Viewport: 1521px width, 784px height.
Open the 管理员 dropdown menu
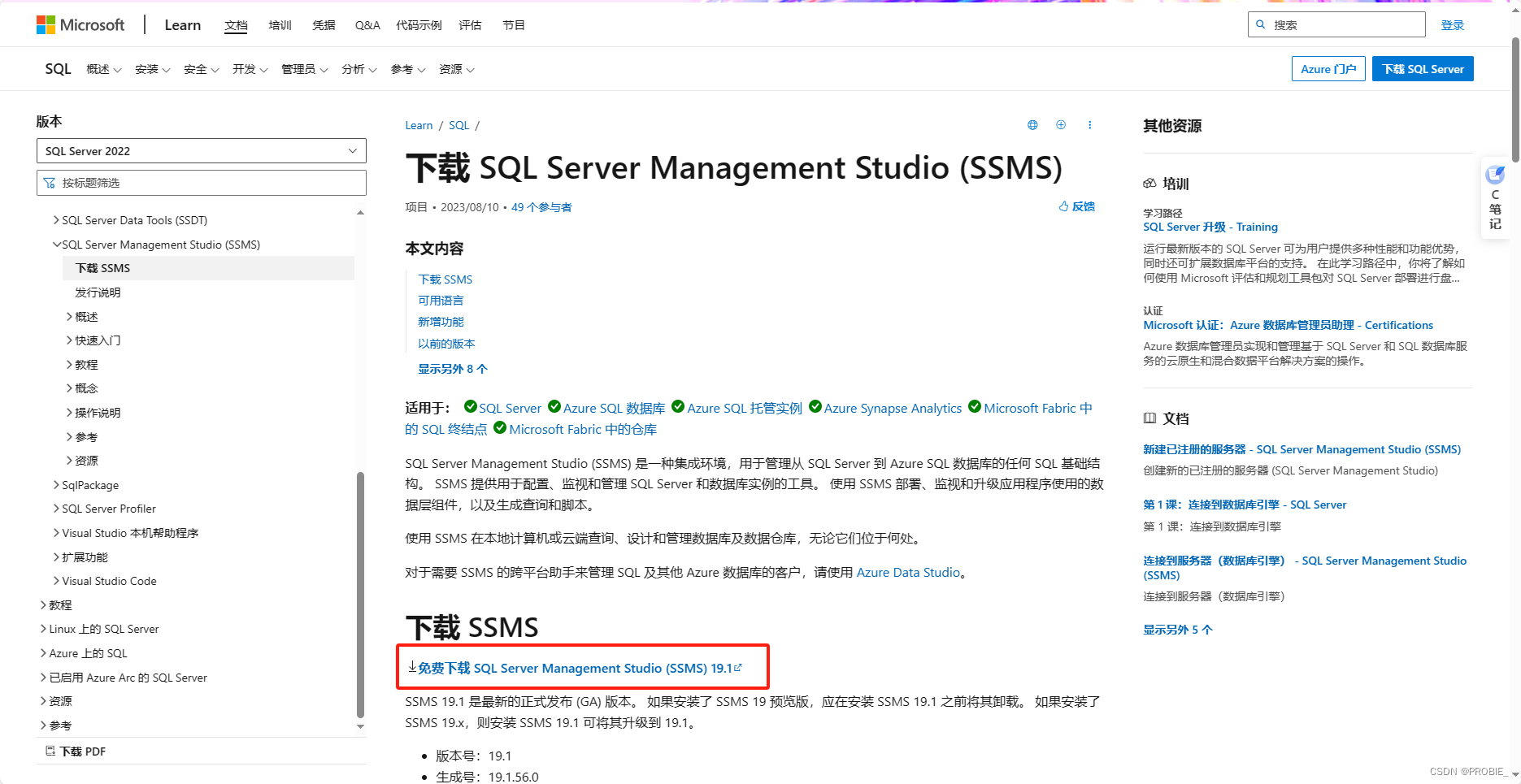pos(305,69)
